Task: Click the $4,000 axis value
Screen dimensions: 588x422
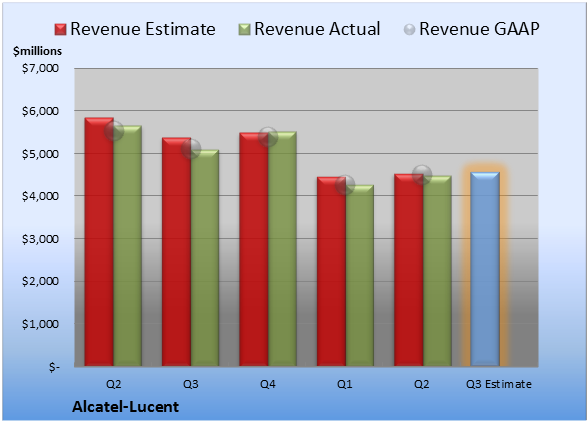Action: [x=40, y=196]
